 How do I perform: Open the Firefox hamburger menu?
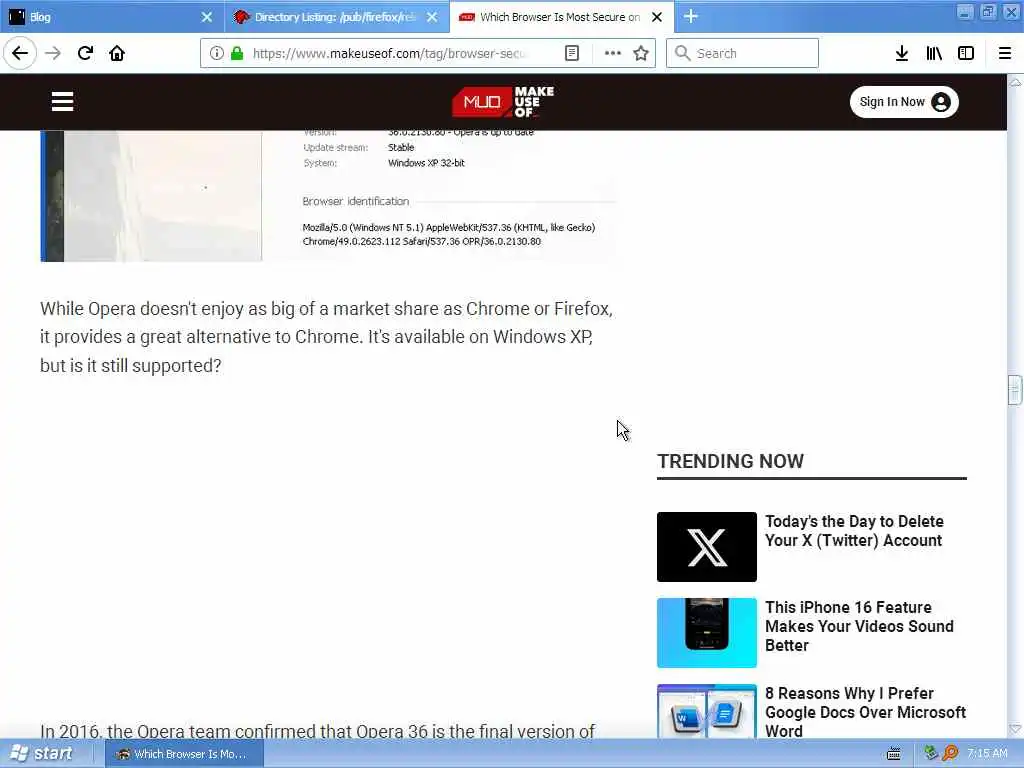1004,53
